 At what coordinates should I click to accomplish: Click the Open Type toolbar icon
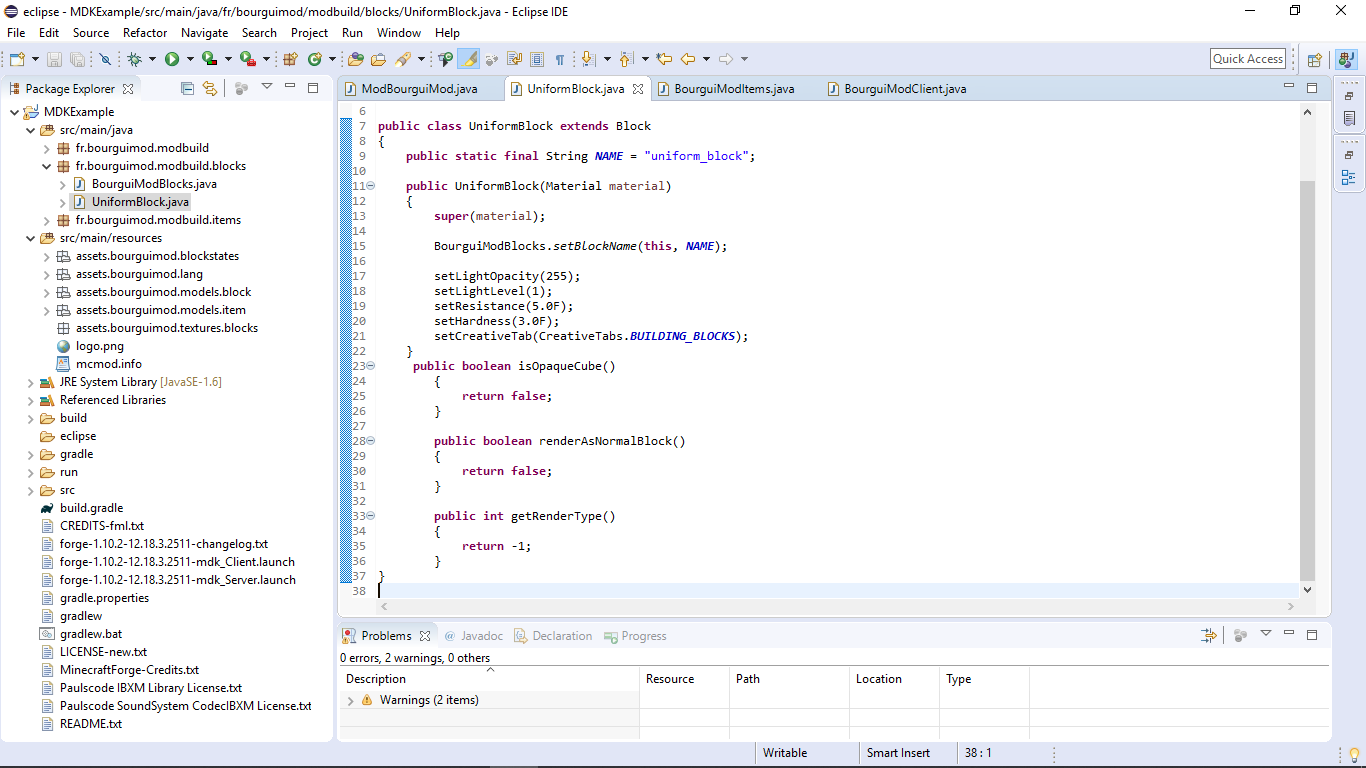[x=355, y=60]
